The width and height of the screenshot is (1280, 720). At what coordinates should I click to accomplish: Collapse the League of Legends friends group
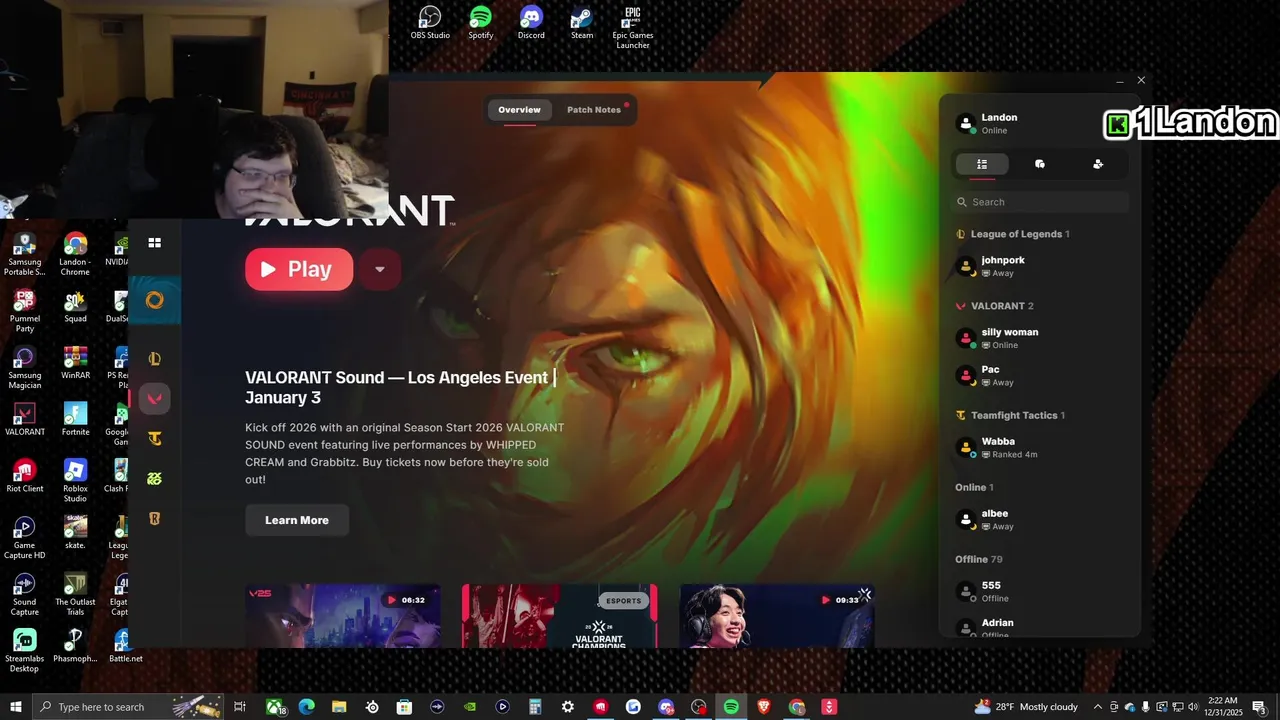[x=1013, y=234]
